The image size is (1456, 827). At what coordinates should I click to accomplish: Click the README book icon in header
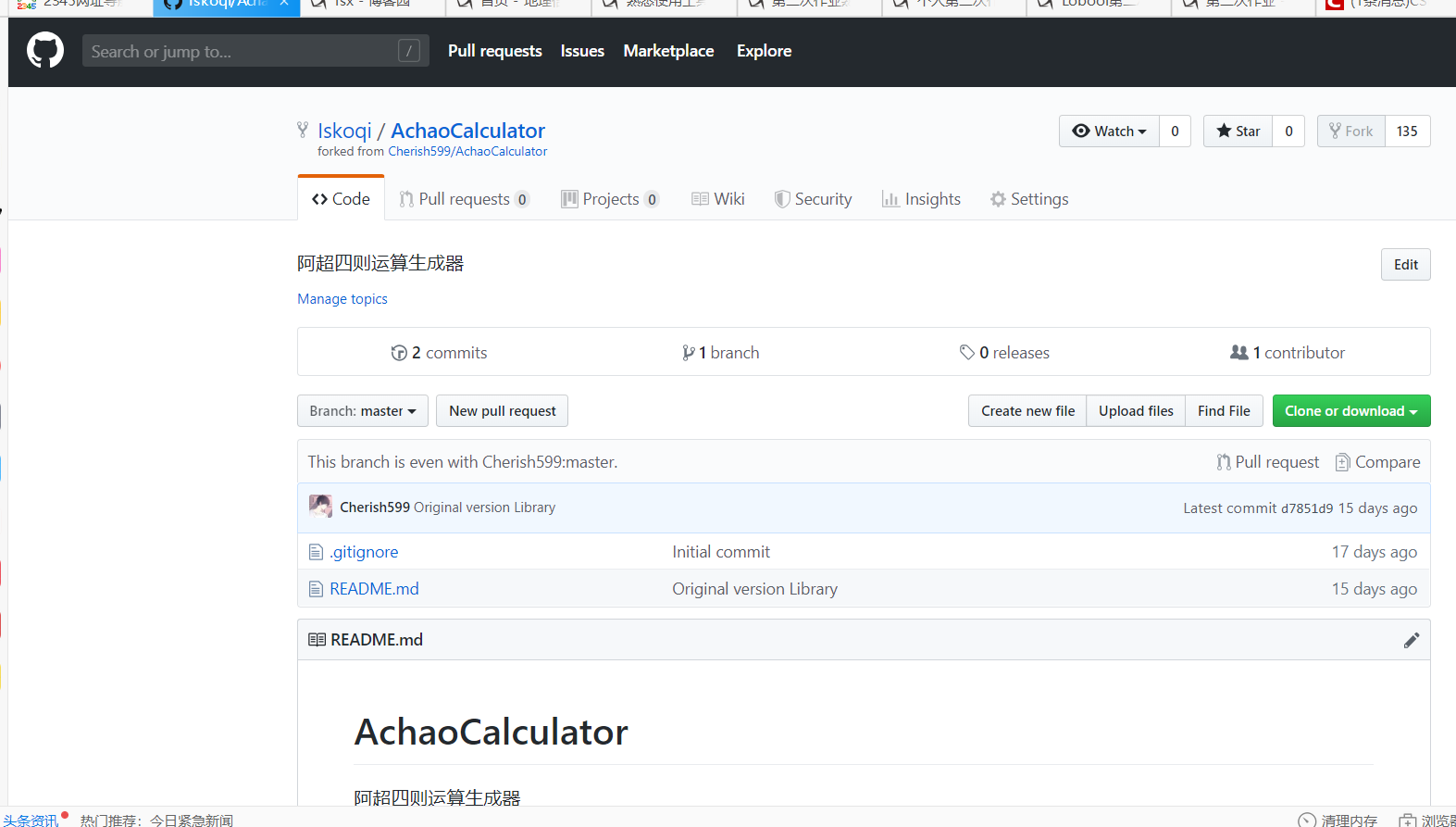pyautogui.click(x=317, y=640)
